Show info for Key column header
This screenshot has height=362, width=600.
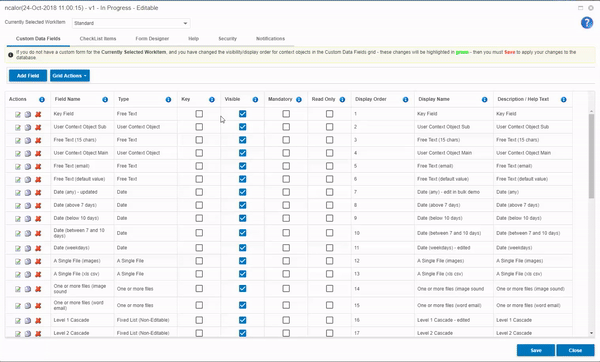coord(212,99)
